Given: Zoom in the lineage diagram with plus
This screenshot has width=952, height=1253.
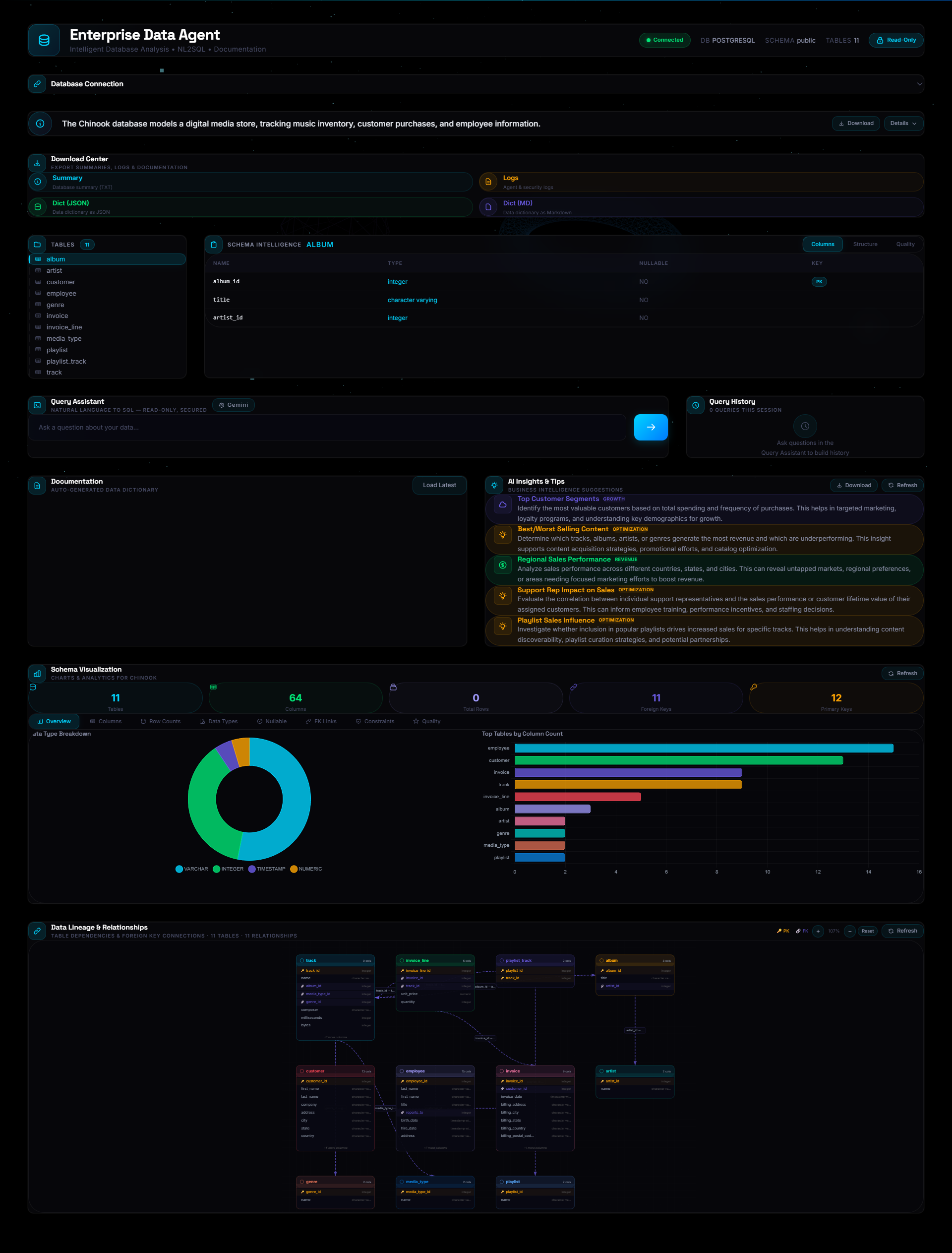Looking at the screenshot, I should 818,931.
